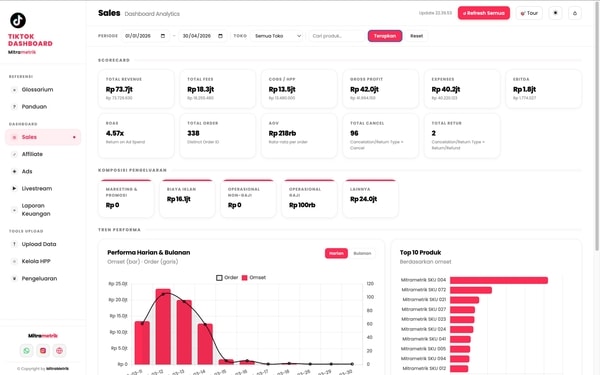
Task: Click the lock/logout icon in header
Action: coord(575,13)
